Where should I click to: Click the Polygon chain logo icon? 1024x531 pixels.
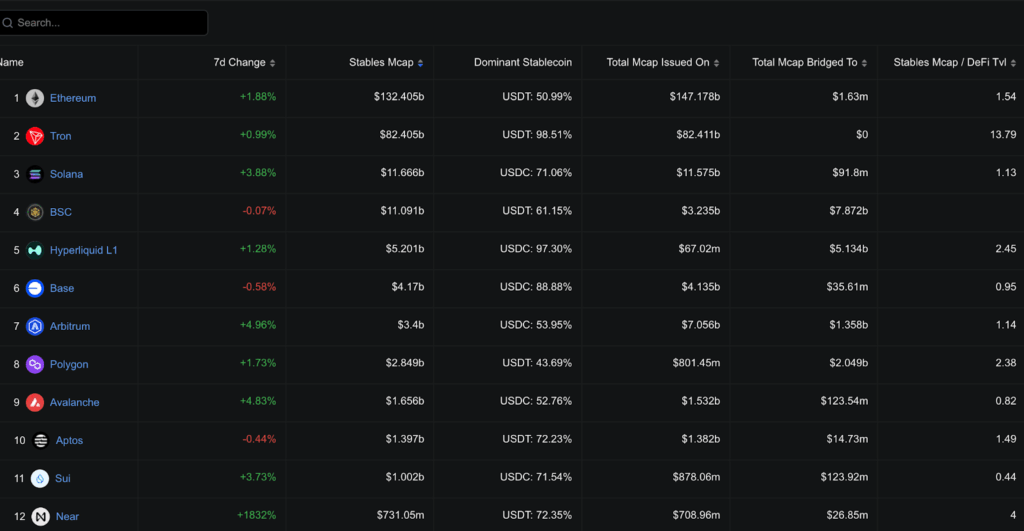[35, 364]
